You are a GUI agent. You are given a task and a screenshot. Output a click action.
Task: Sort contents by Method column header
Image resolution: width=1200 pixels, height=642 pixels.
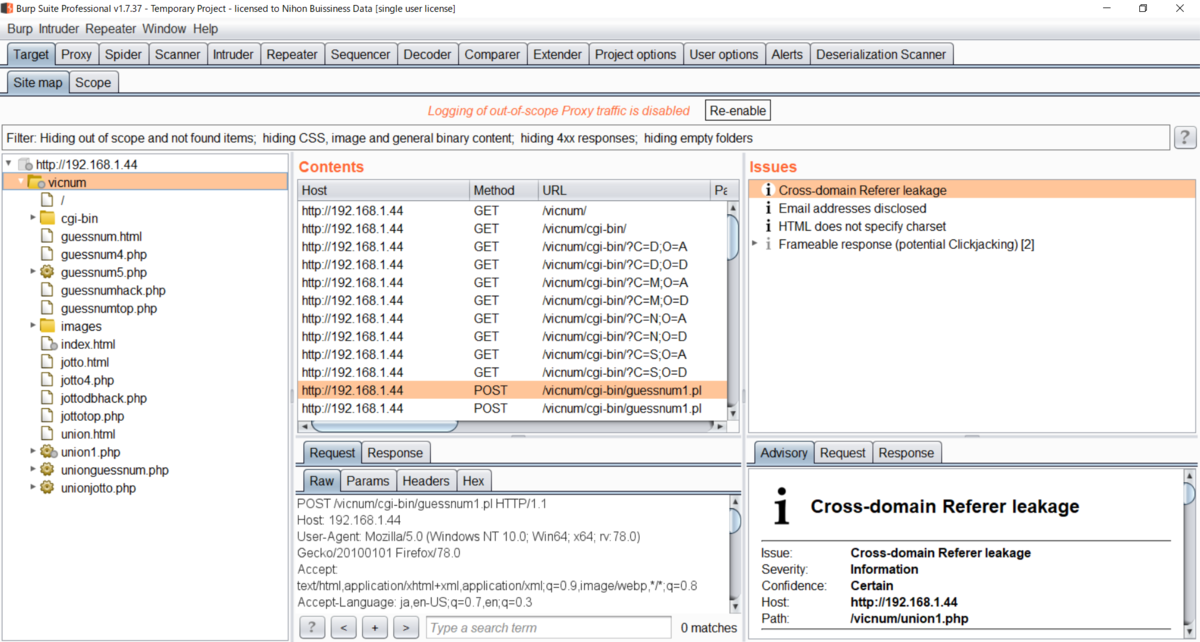tap(503, 190)
